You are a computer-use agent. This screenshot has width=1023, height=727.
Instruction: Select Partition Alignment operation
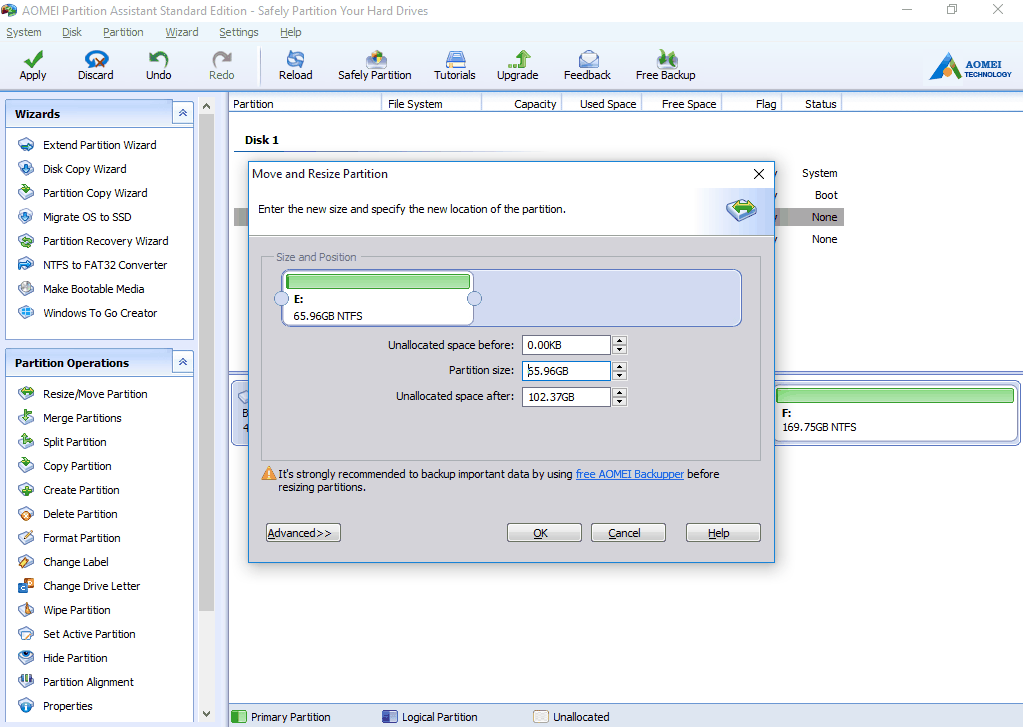coord(88,683)
